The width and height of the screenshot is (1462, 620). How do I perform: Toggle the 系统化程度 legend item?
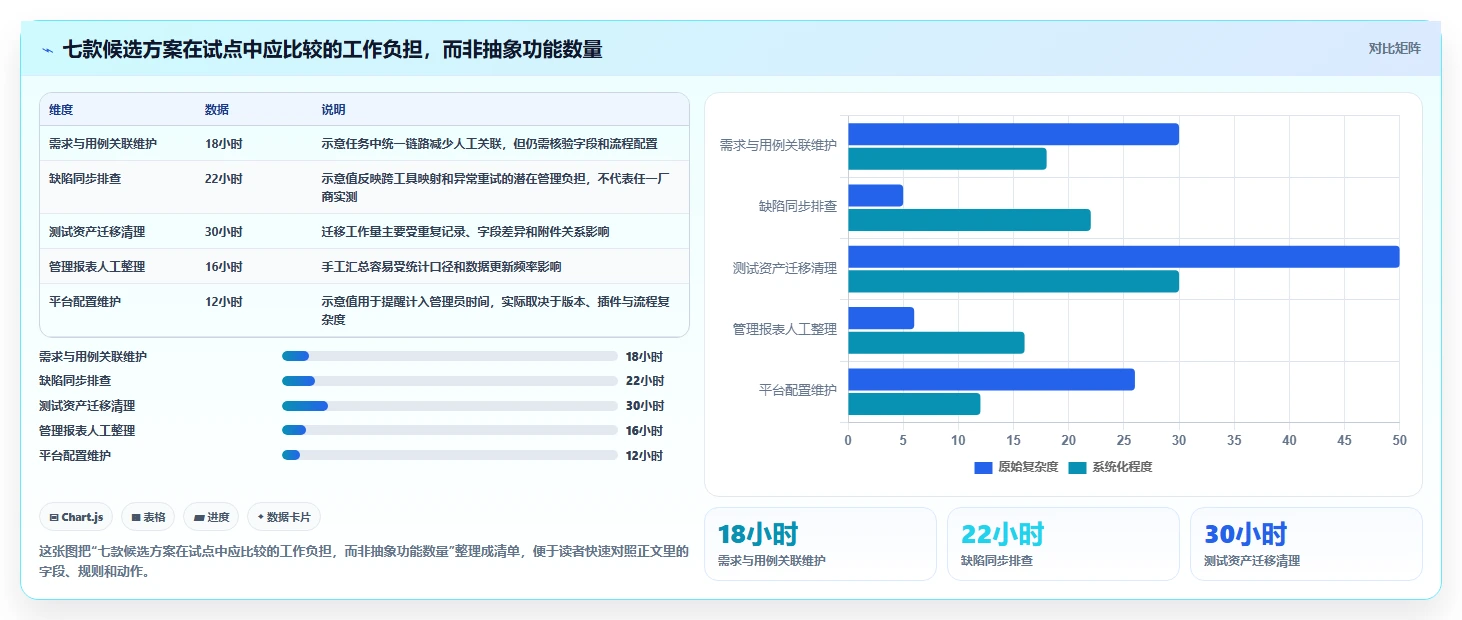1110,467
